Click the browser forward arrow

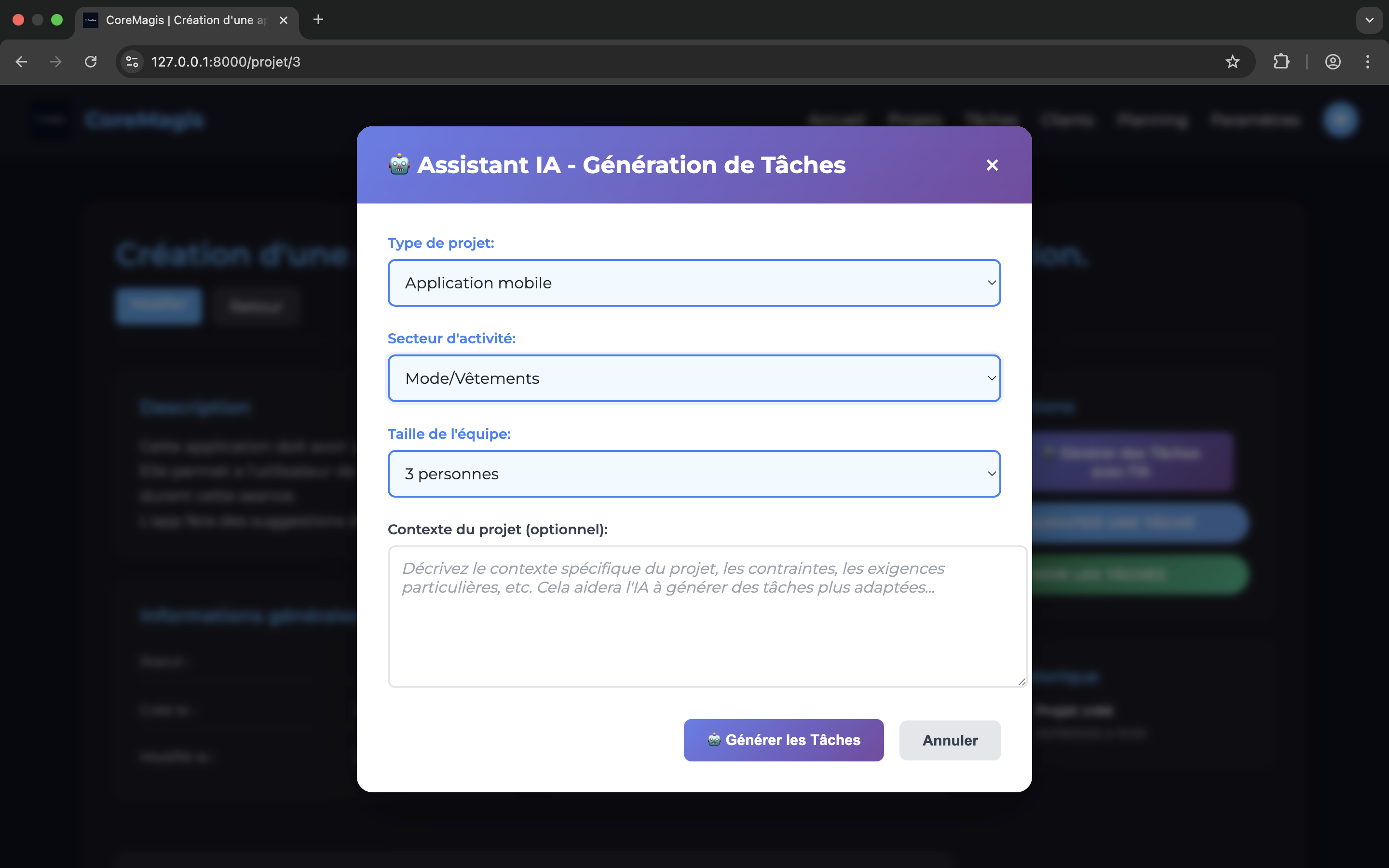coord(55,62)
